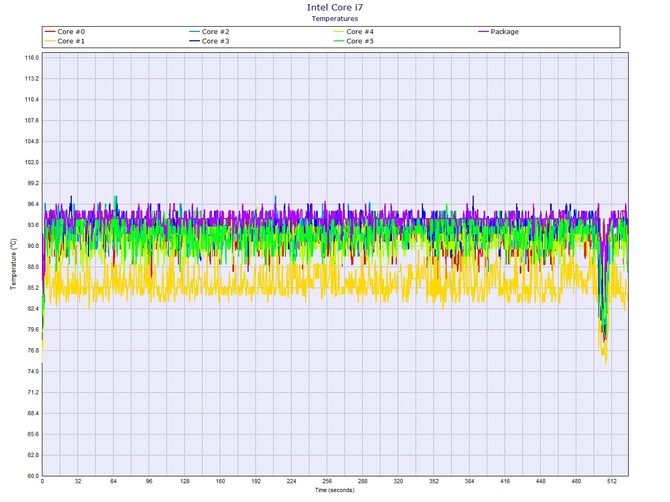
Task: Click the Temperature (°C) axis label
Action: point(14,264)
